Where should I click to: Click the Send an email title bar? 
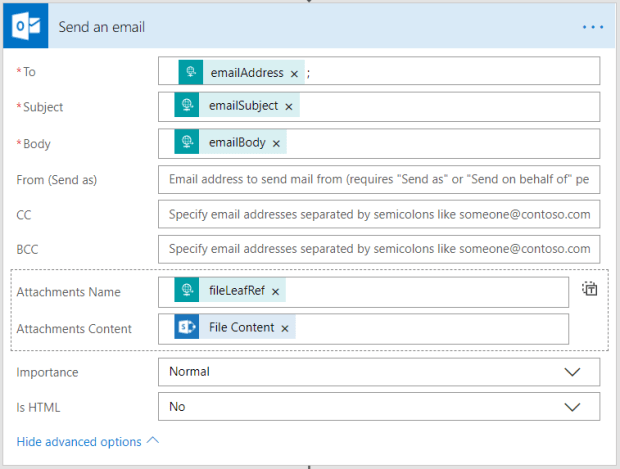[300, 27]
